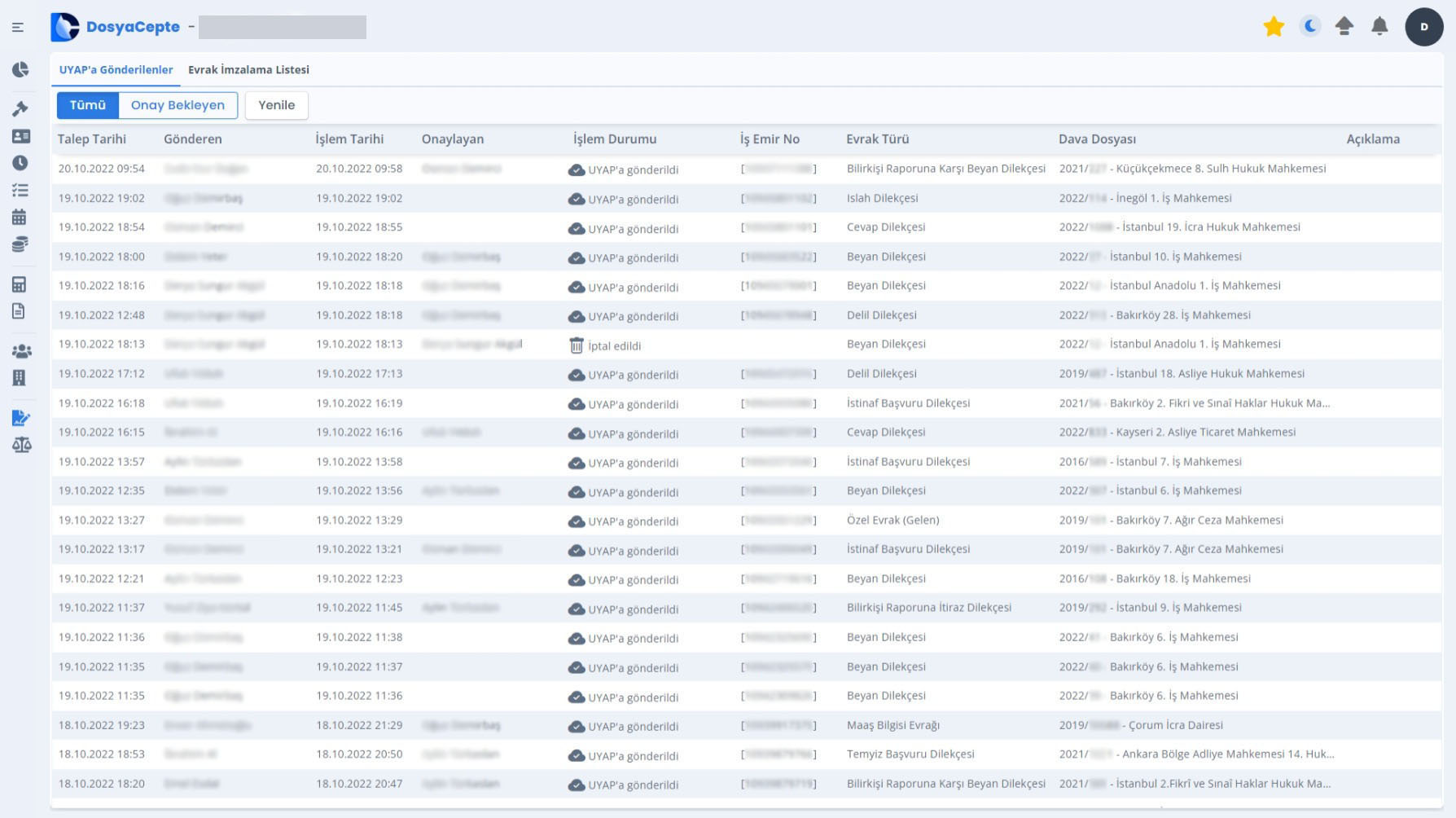The height and width of the screenshot is (818, 1456).
Task: Open the checklist tasks icon
Action: [x=20, y=190]
